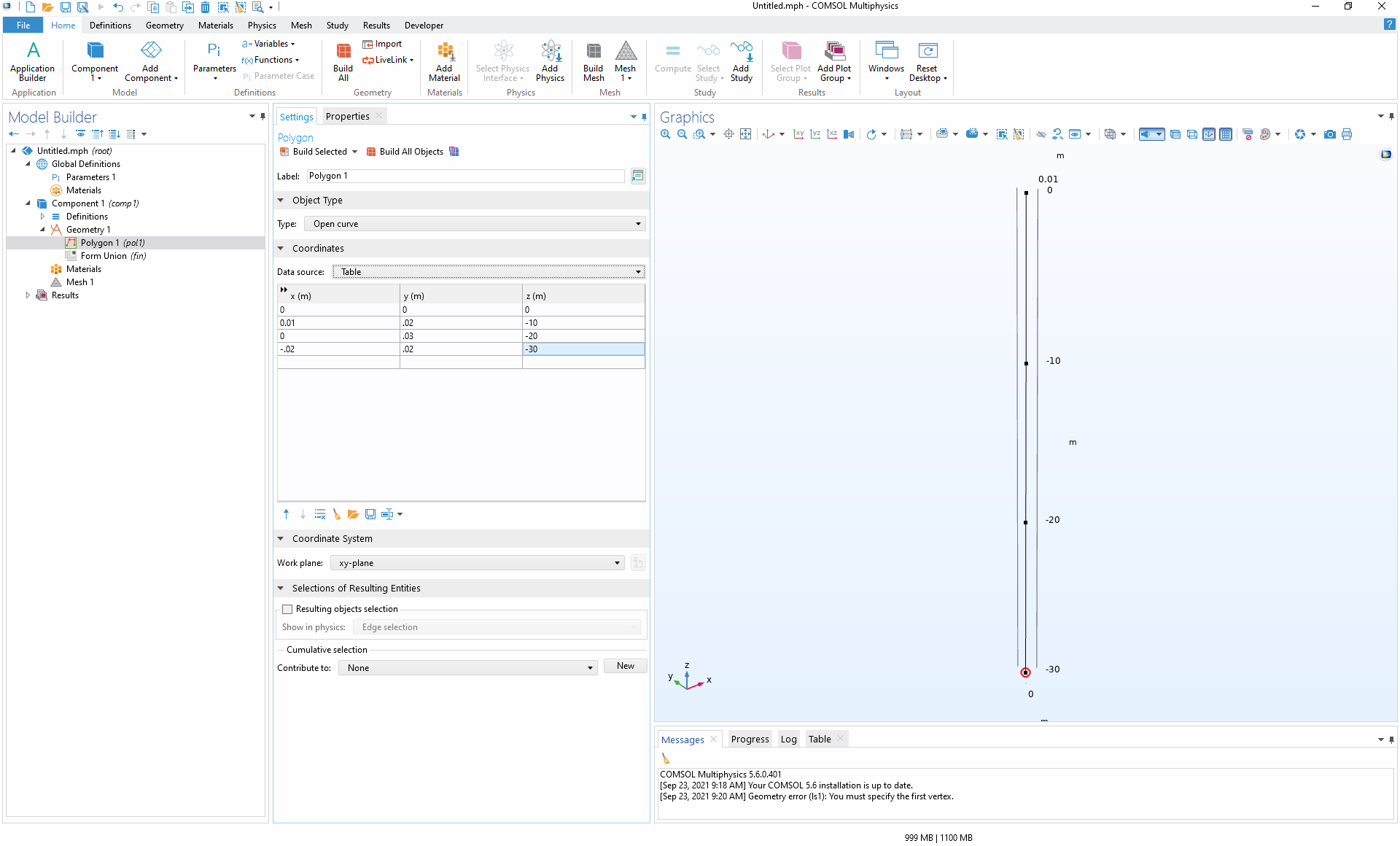Open the Work plane dropdown
Screen dimensions: 1400x846
(x=478, y=563)
